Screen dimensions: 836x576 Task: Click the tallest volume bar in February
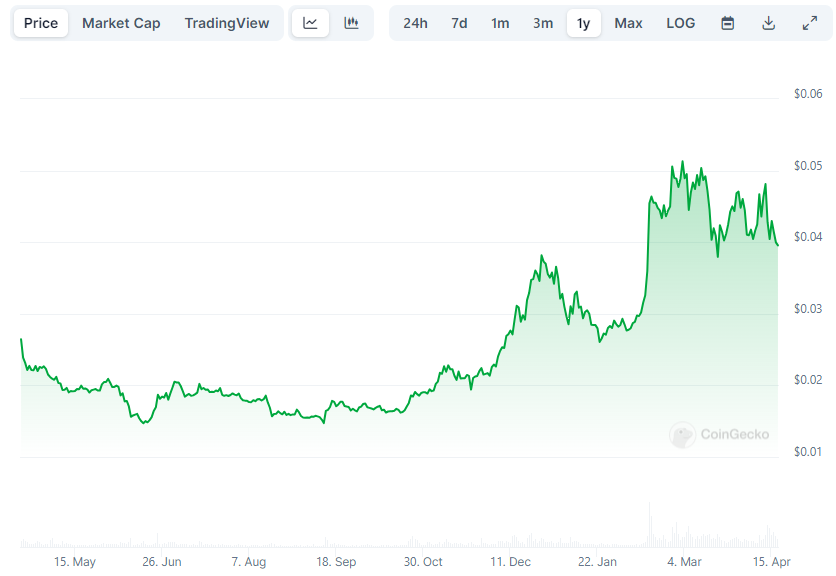(x=650, y=524)
